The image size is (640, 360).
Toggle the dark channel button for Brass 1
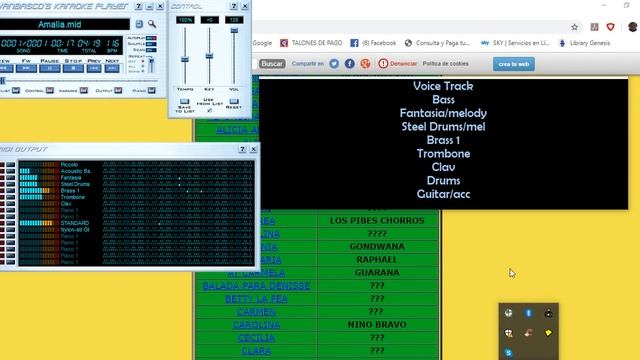tap(11, 191)
